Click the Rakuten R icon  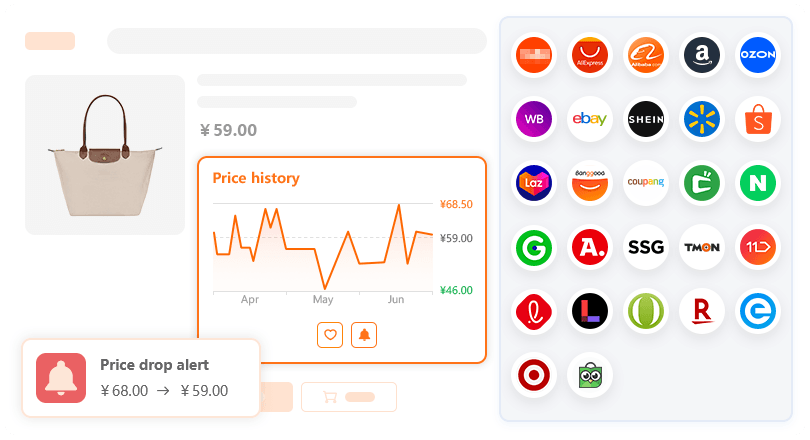point(702,312)
